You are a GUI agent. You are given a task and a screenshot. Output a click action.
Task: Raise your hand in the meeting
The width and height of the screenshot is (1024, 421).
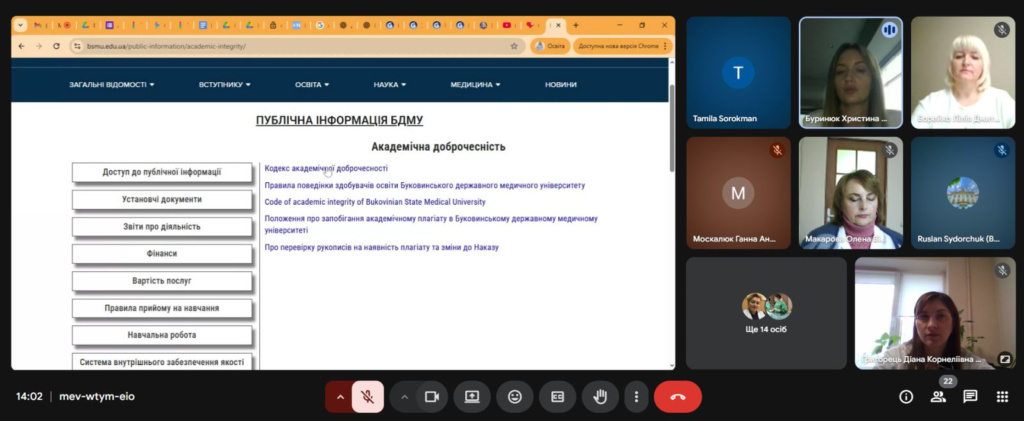(x=600, y=396)
